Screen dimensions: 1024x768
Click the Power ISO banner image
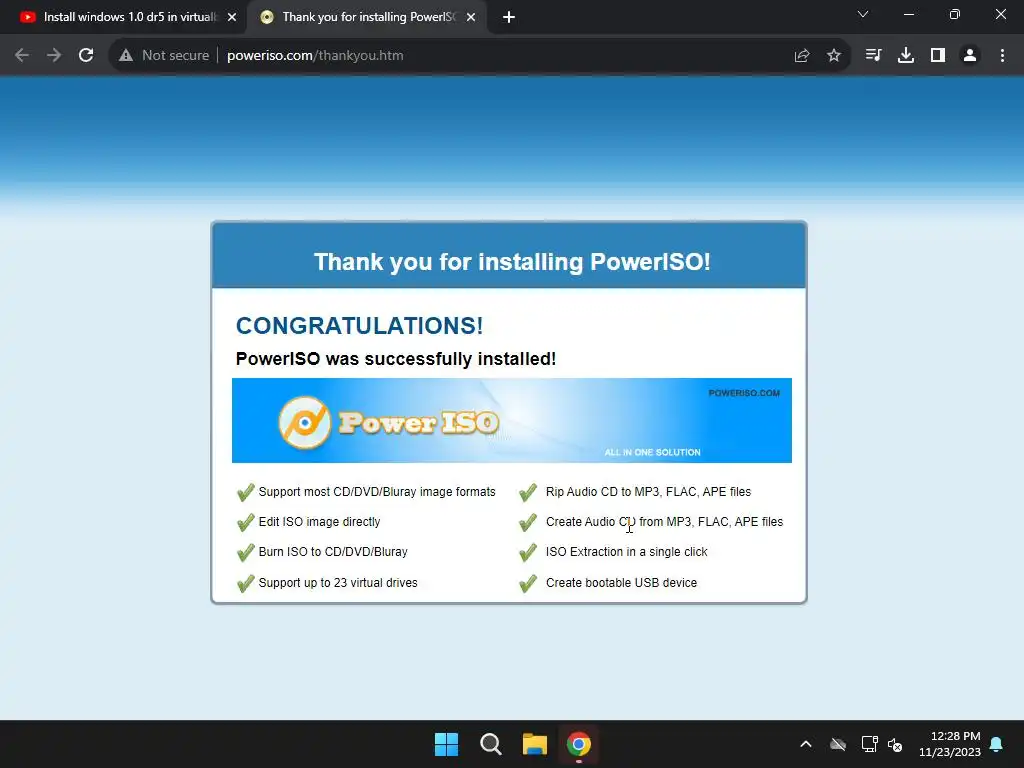click(512, 421)
